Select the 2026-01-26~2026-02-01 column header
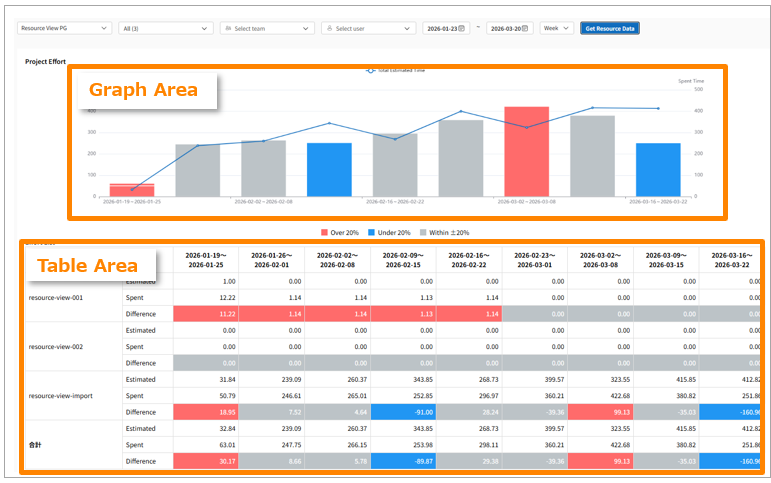 pyautogui.click(x=271, y=259)
